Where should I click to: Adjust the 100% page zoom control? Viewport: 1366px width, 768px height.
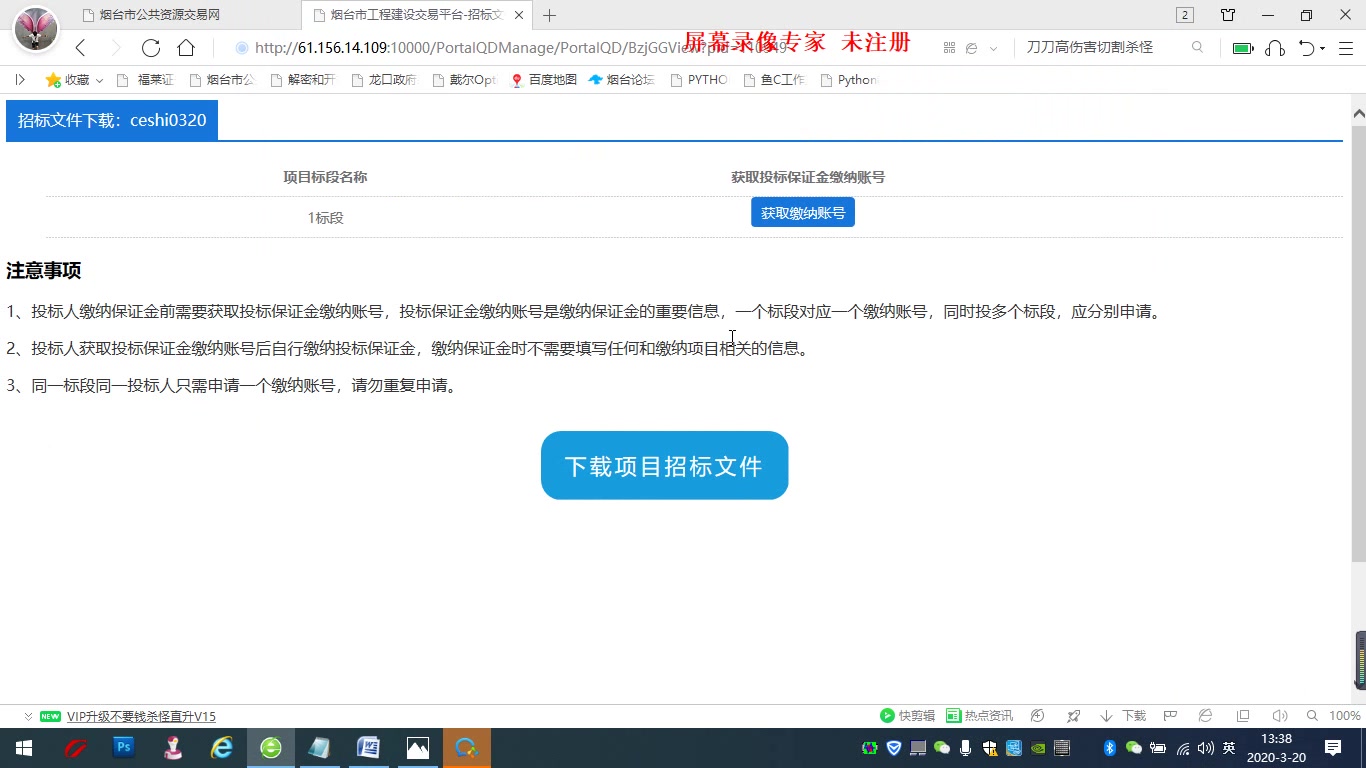click(1345, 716)
